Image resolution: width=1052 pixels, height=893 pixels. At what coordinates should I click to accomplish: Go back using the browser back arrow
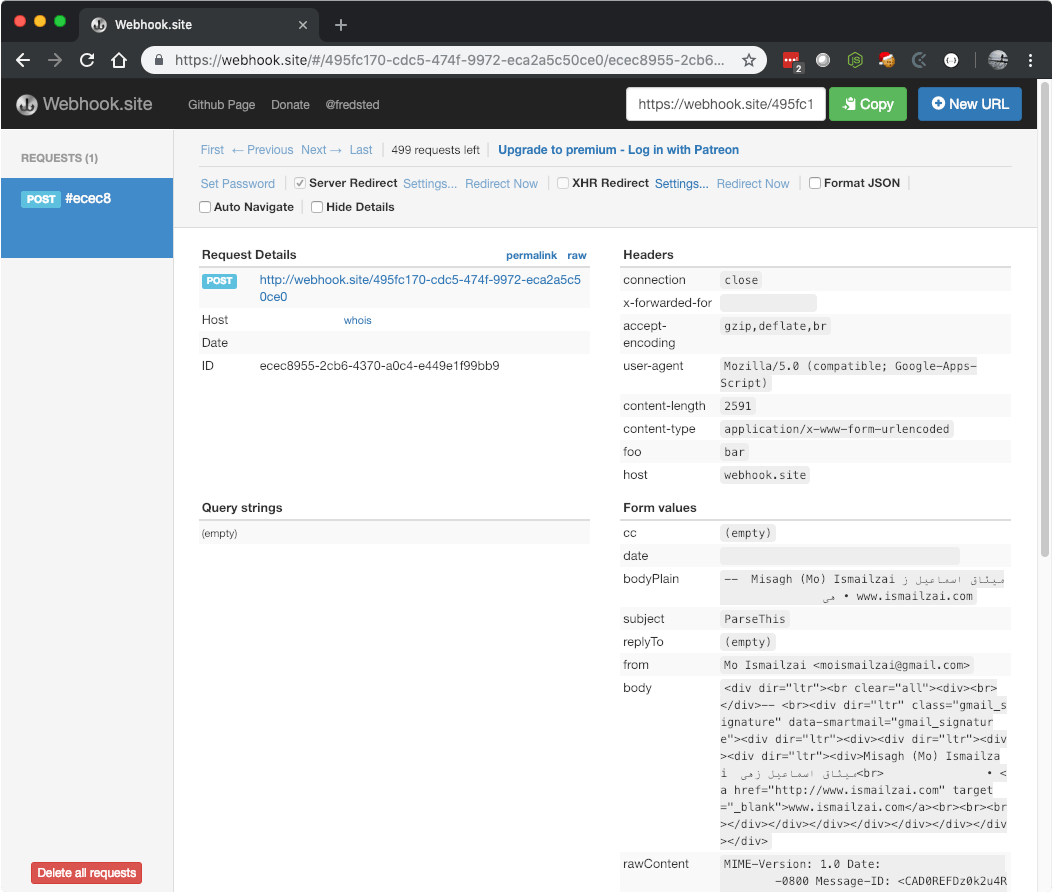[23, 60]
